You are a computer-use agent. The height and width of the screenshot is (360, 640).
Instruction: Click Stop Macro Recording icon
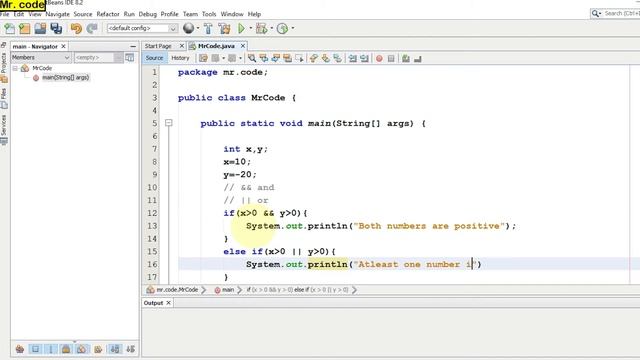pos(391,58)
